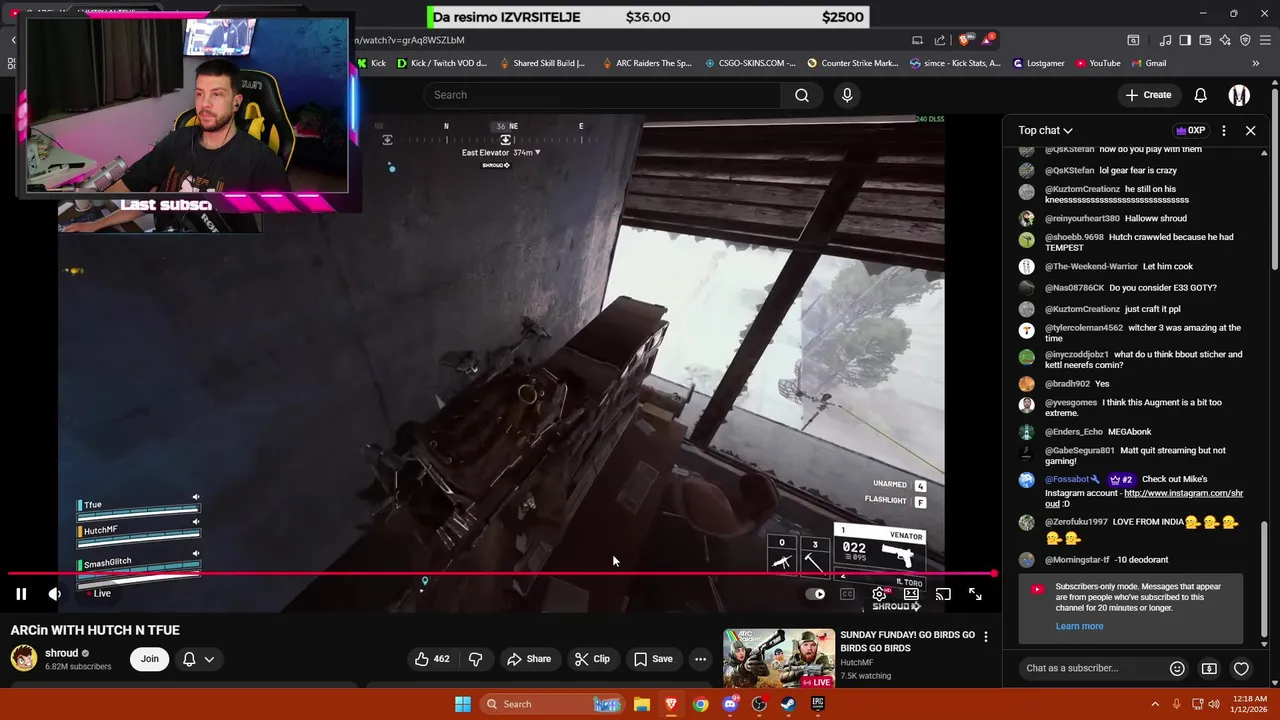The height and width of the screenshot is (720, 1280).
Task: Open Brave VPN shield icon
Action: 1245,40
